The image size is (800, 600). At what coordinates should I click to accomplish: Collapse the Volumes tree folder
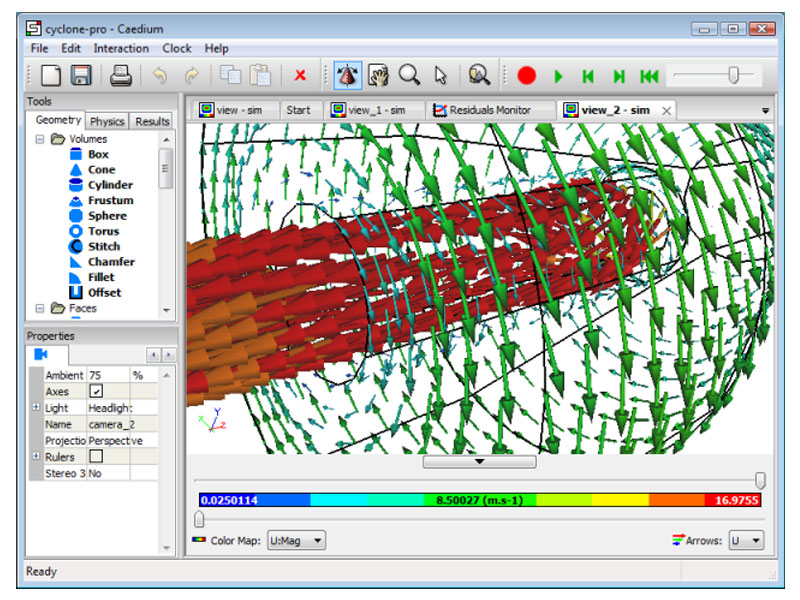click(x=40, y=140)
